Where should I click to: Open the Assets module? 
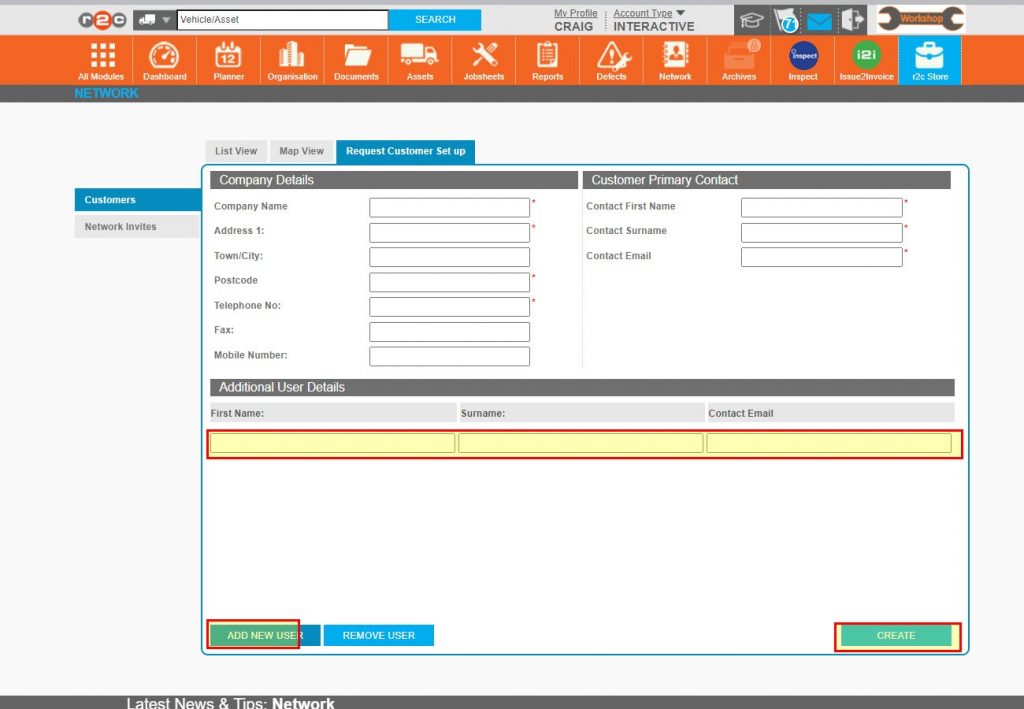click(x=419, y=59)
